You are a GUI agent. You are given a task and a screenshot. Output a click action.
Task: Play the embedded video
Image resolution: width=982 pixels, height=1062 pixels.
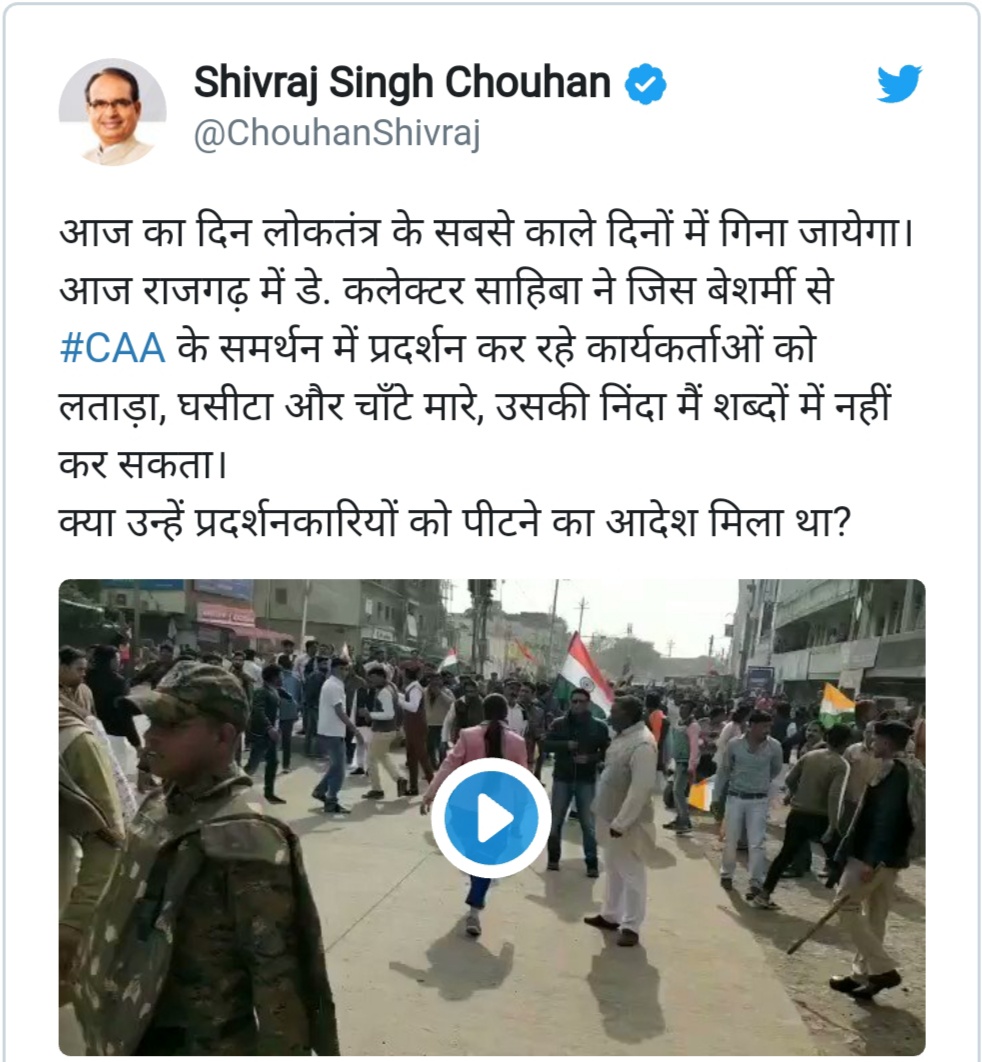pyautogui.click(x=491, y=817)
